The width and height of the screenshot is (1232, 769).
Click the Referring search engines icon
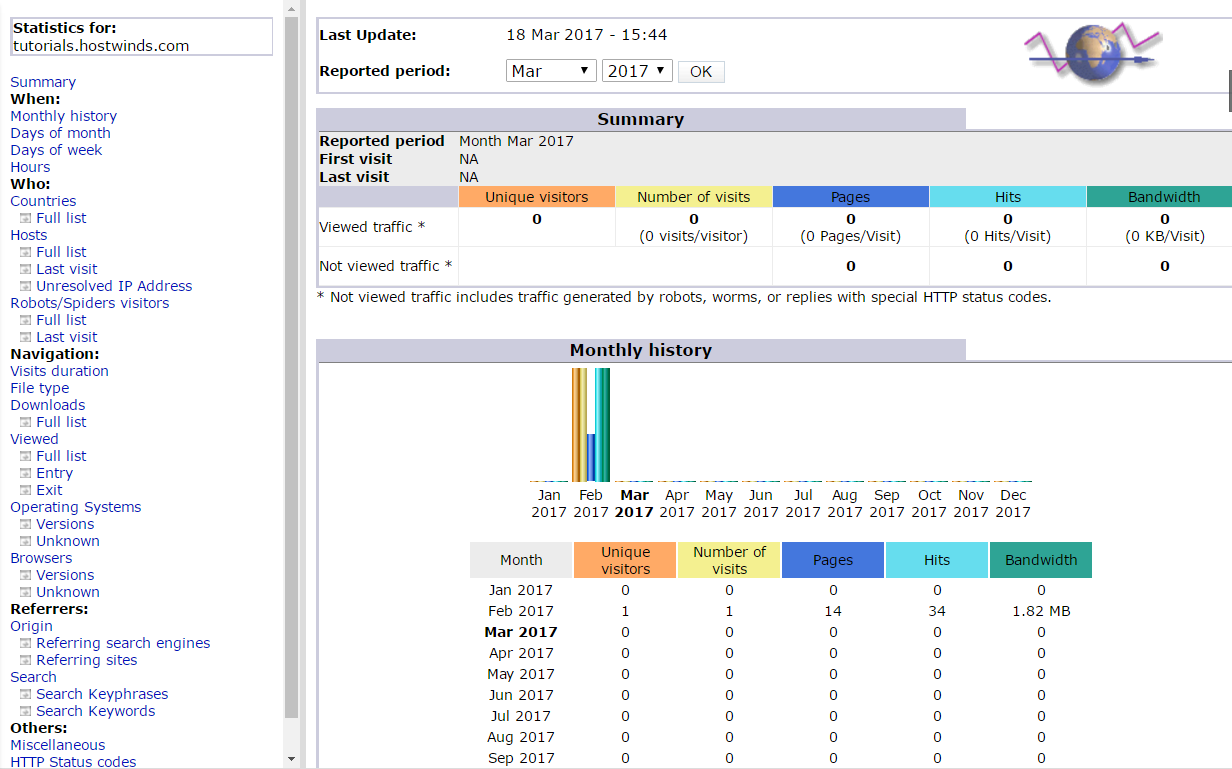tap(27, 643)
